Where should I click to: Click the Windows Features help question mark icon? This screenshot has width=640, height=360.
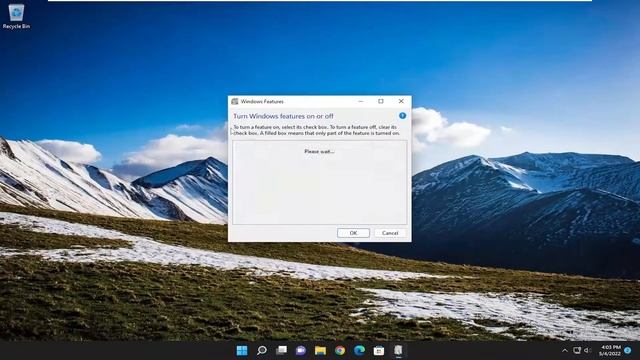(402, 116)
